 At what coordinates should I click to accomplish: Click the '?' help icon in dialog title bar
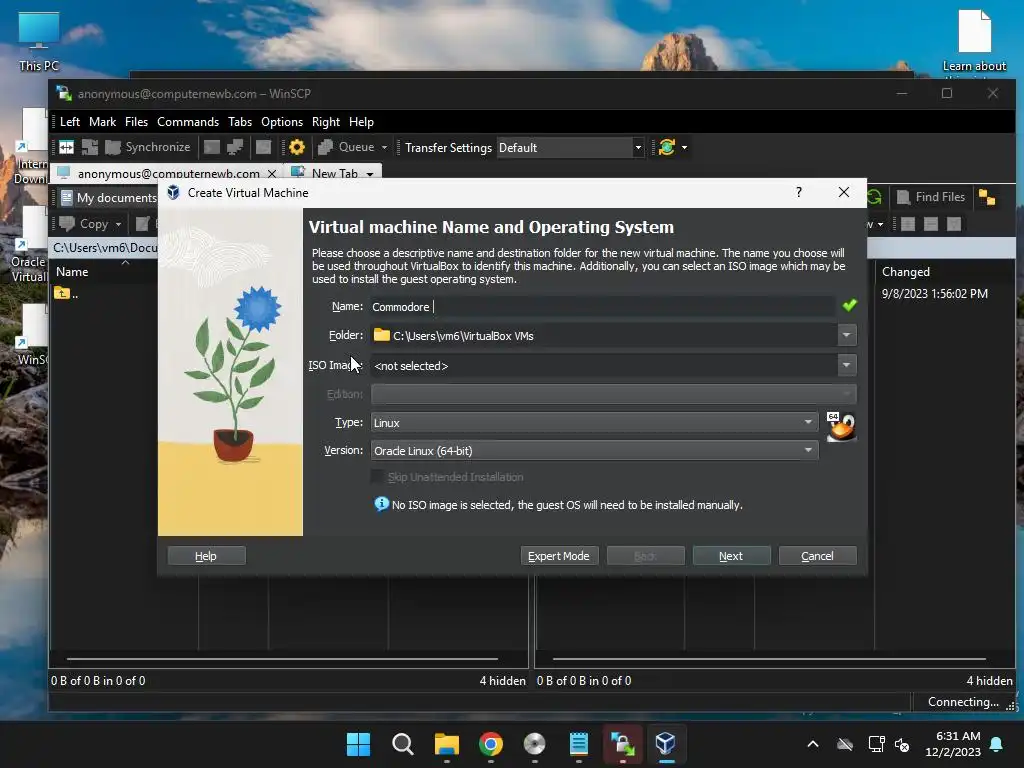[799, 192]
